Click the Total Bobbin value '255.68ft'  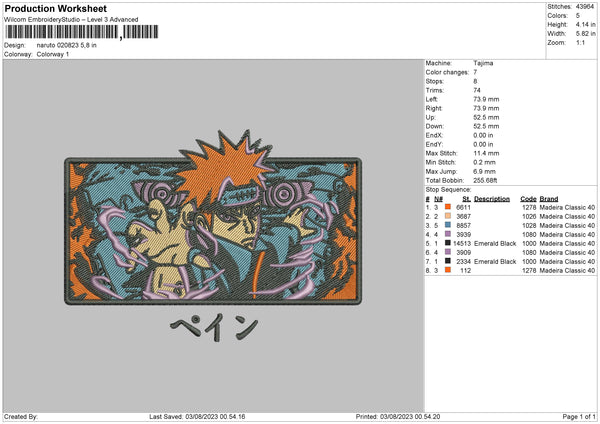point(485,180)
